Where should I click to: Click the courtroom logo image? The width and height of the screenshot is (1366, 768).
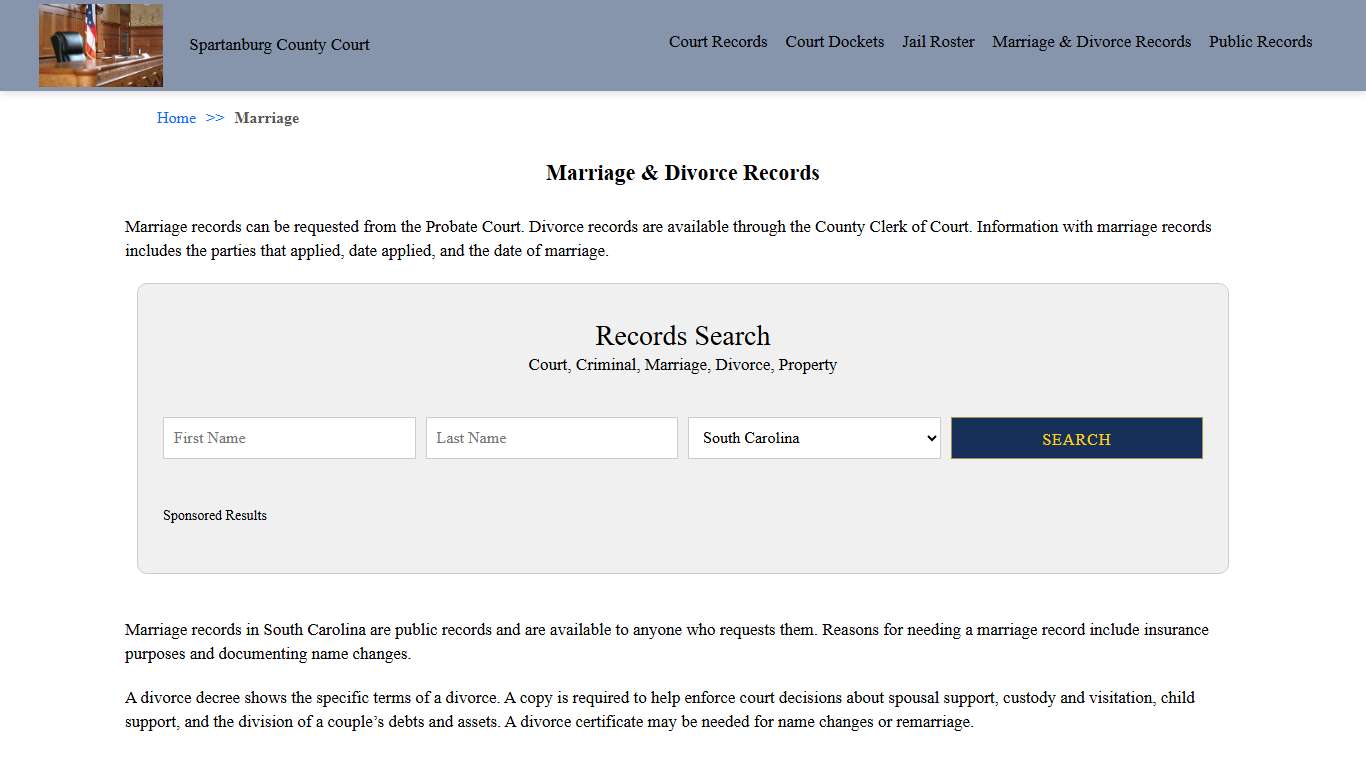pyautogui.click(x=100, y=45)
